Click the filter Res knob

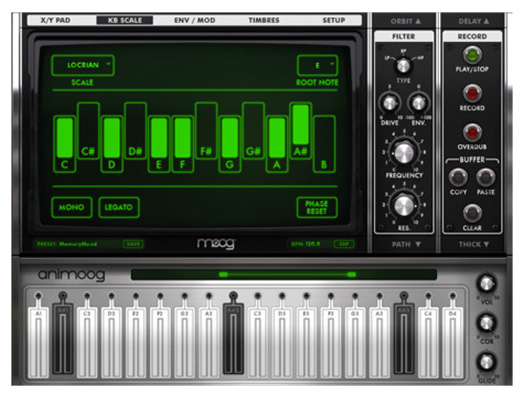pyautogui.click(x=404, y=205)
